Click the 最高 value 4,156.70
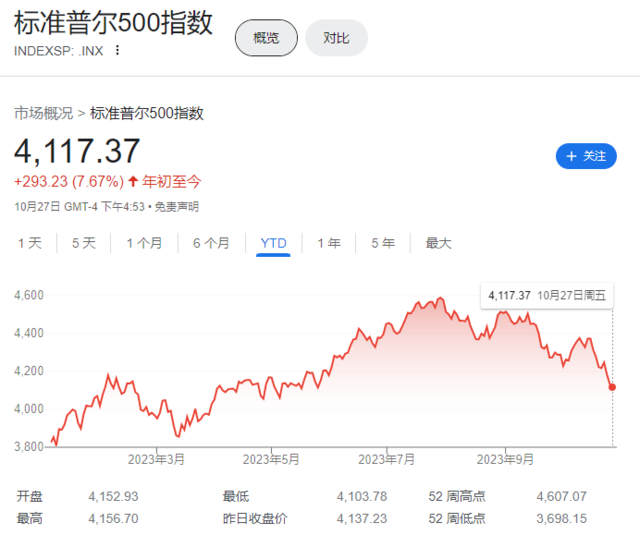 pos(113,518)
